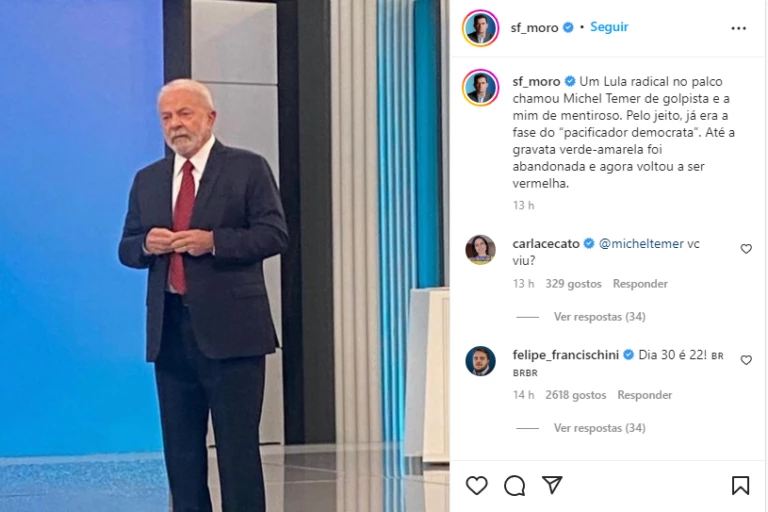View the 2618 gostos likes list
The width and height of the screenshot is (768, 512).
click(x=576, y=395)
